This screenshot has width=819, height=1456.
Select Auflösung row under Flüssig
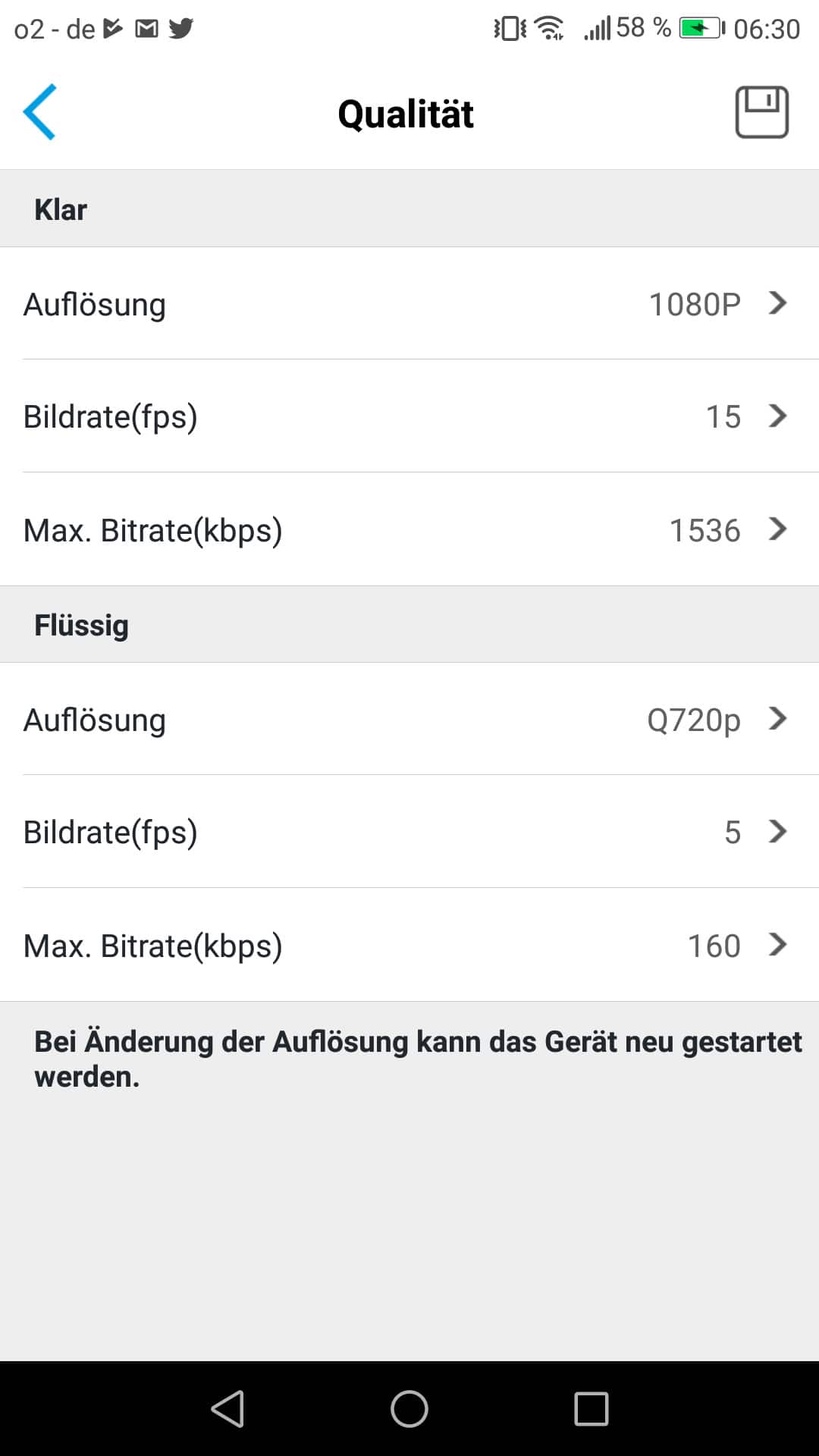pos(95,720)
